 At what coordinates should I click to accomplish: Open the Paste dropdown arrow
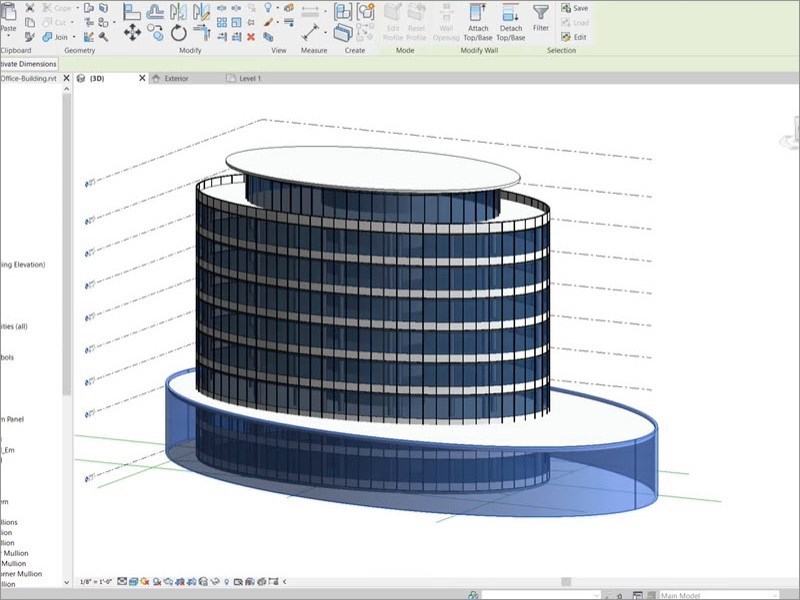click(8, 36)
